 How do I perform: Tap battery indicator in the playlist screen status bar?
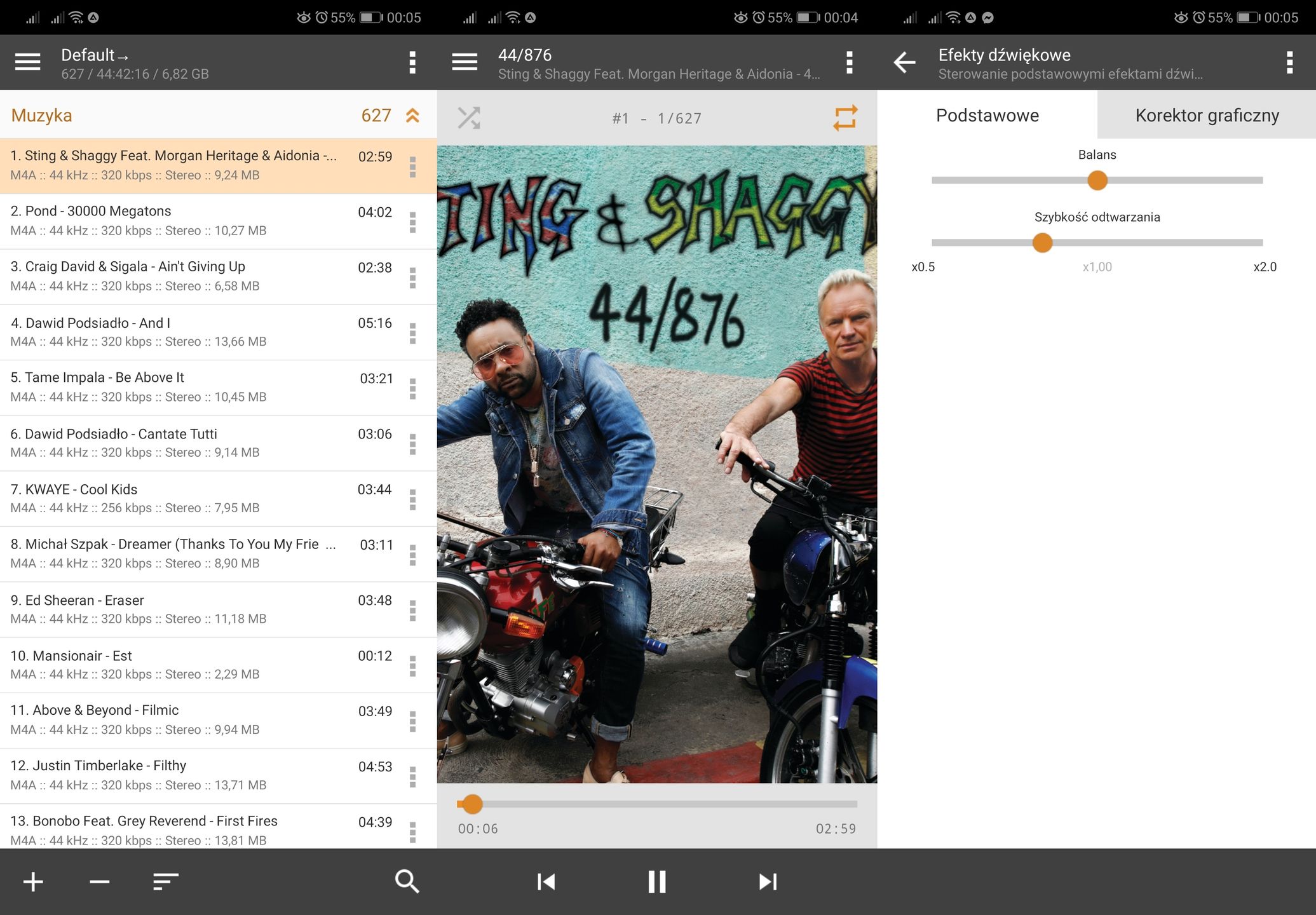(371, 17)
